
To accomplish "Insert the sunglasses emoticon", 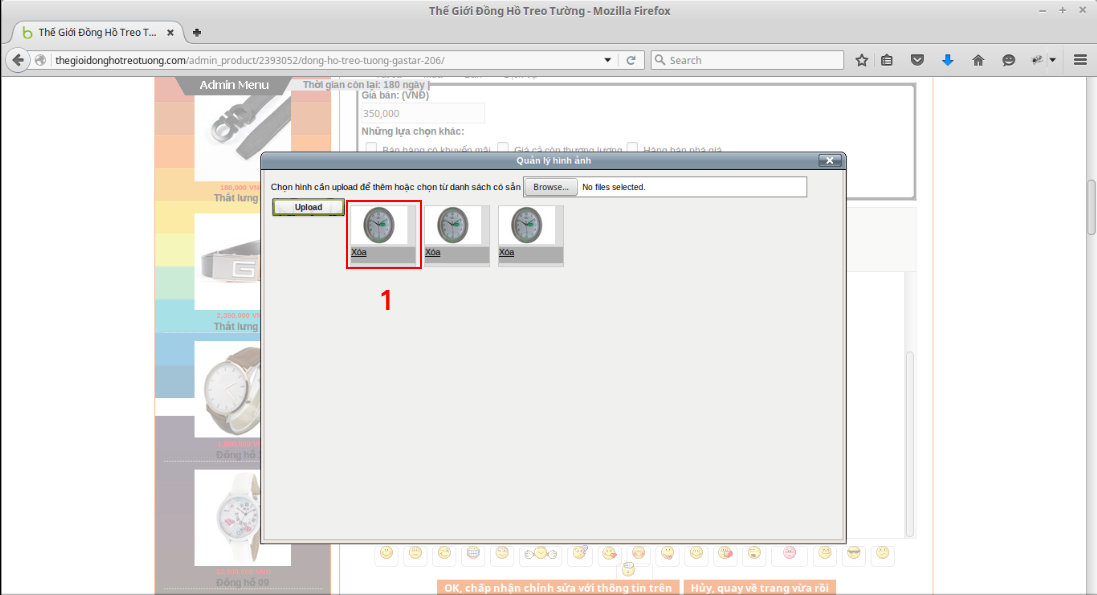I will (853, 553).
